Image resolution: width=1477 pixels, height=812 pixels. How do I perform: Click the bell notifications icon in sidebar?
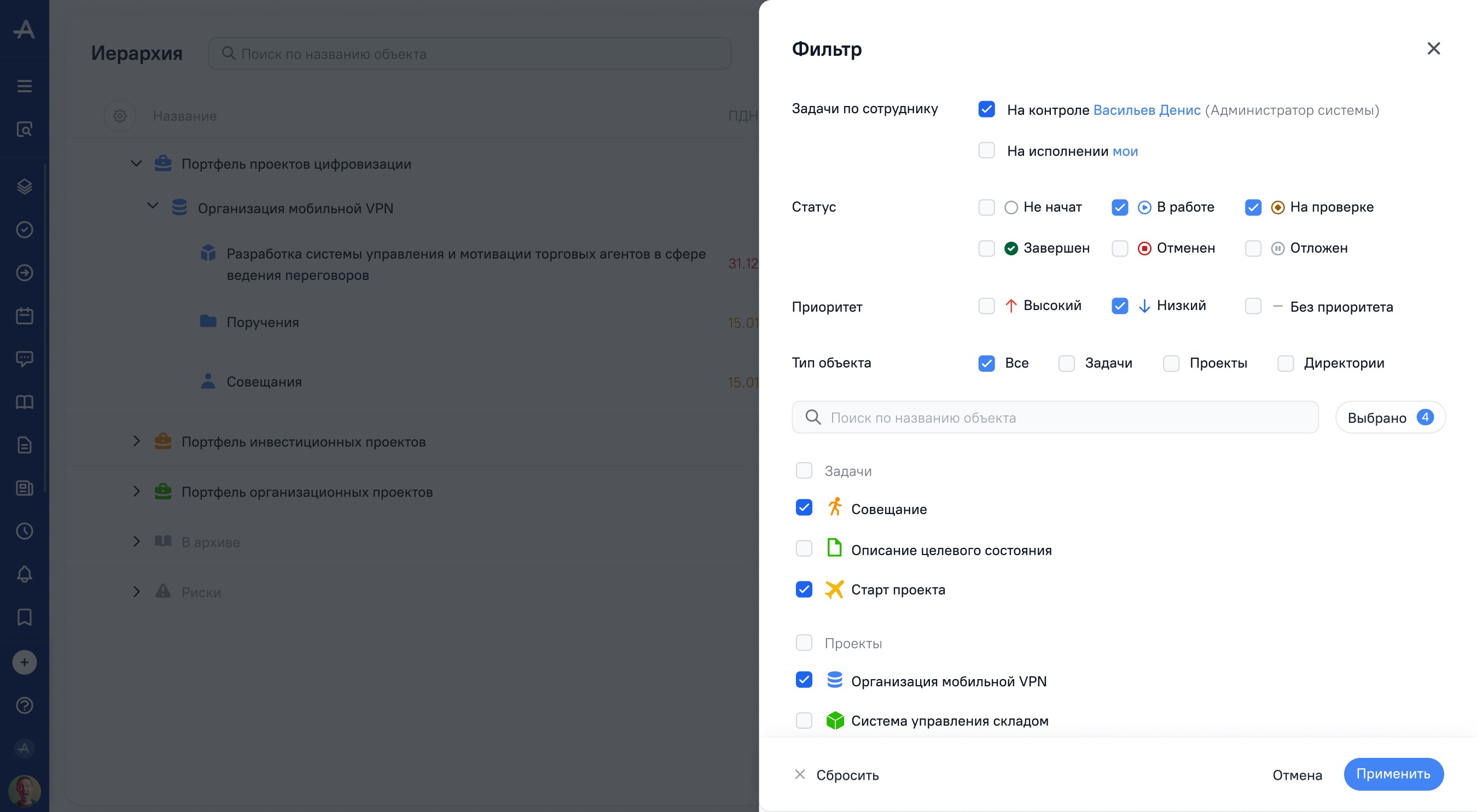click(24, 574)
